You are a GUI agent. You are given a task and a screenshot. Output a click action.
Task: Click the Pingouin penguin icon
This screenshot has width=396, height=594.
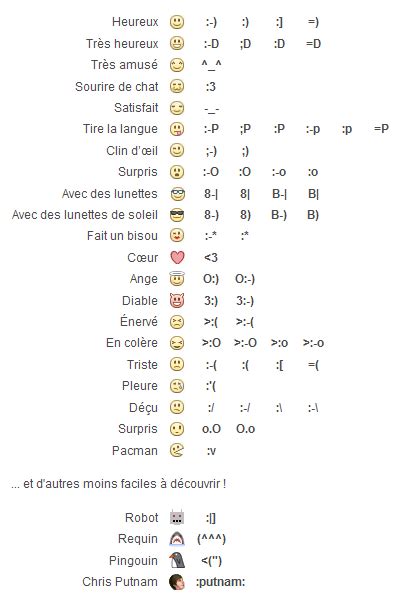click(x=177, y=560)
